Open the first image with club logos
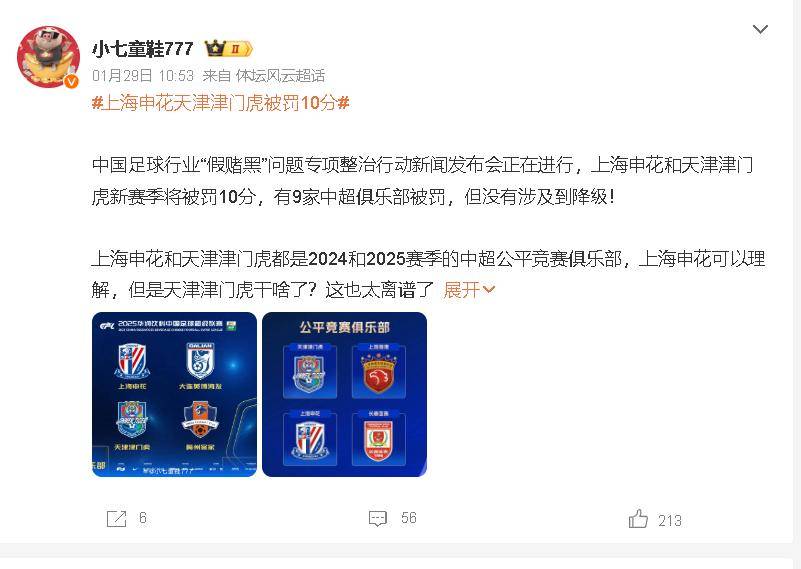 tap(174, 394)
